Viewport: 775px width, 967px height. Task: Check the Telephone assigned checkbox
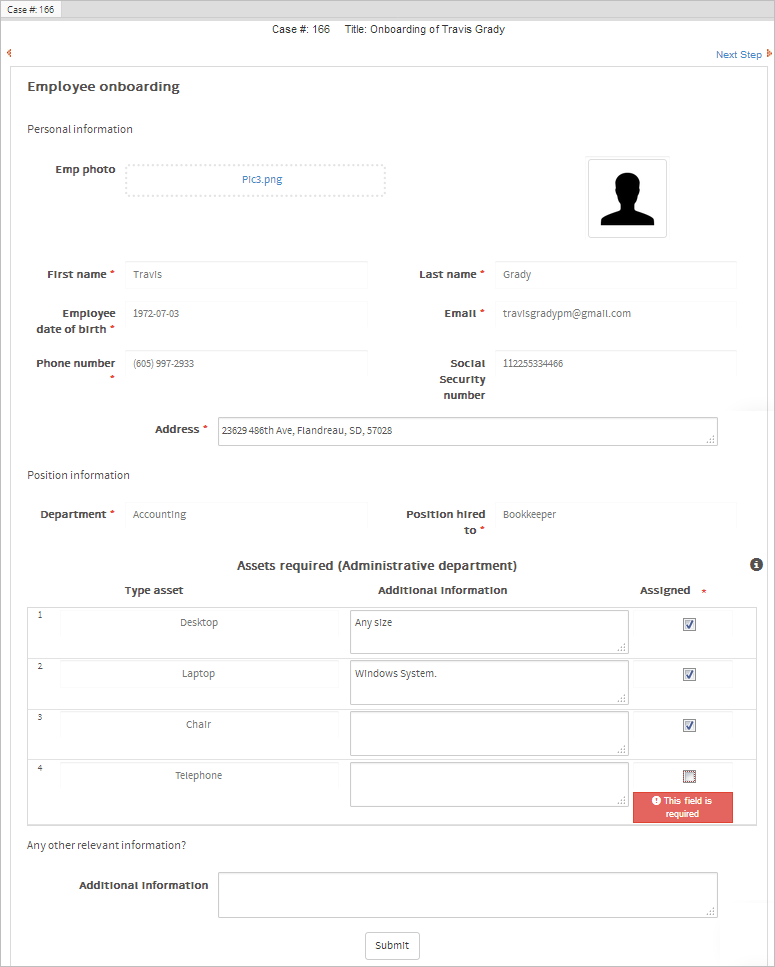[689, 776]
